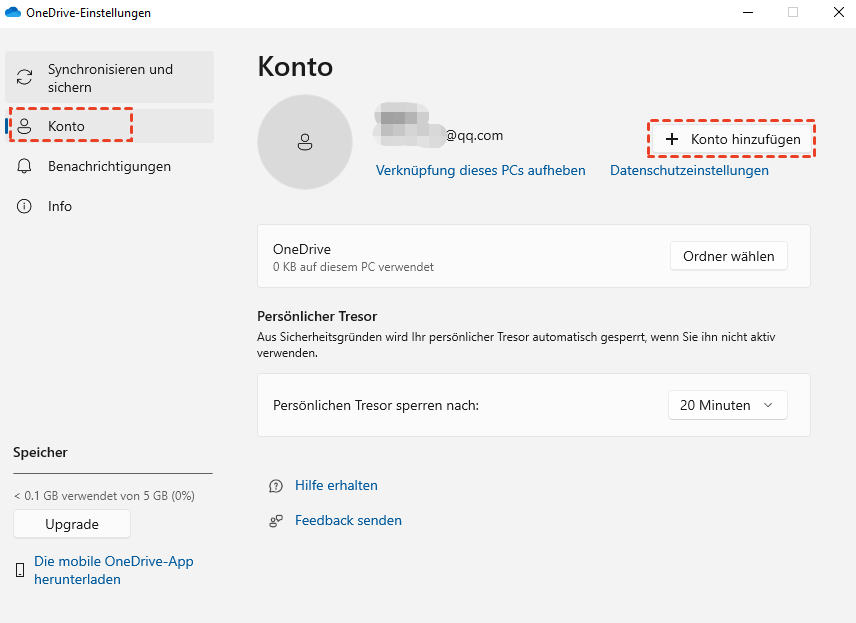The height and width of the screenshot is (623, 856).
Task: Click the Konto person icon in sidebar
Action: [25, 126]
